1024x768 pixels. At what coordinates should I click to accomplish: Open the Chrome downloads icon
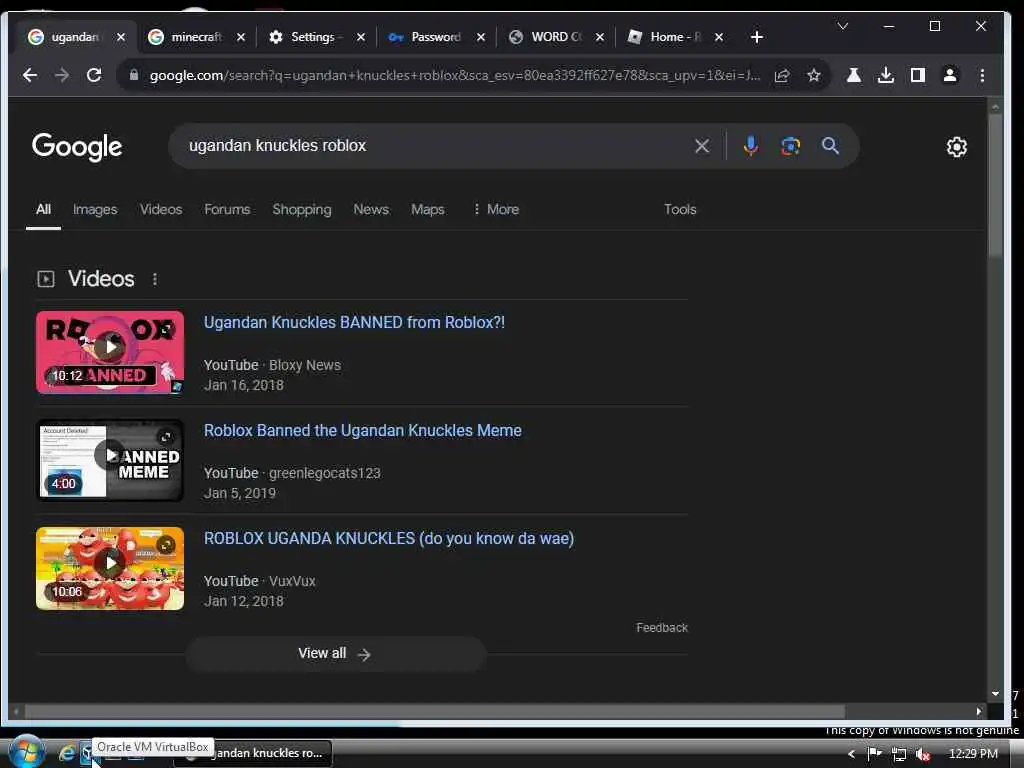click(x=886, y=75)
